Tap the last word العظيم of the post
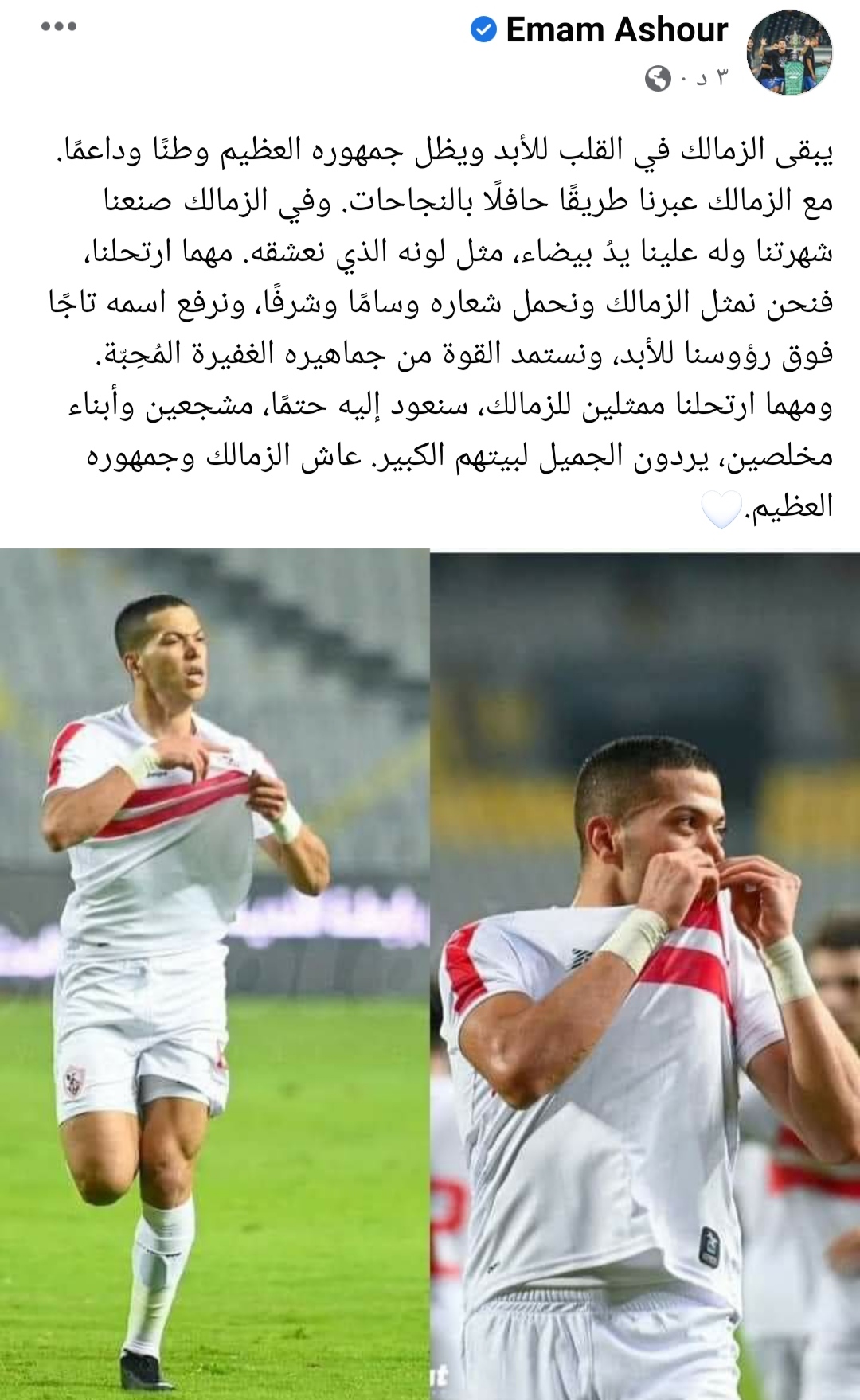The height and width of the screenshot is (1400, 860). click(790, 506)
